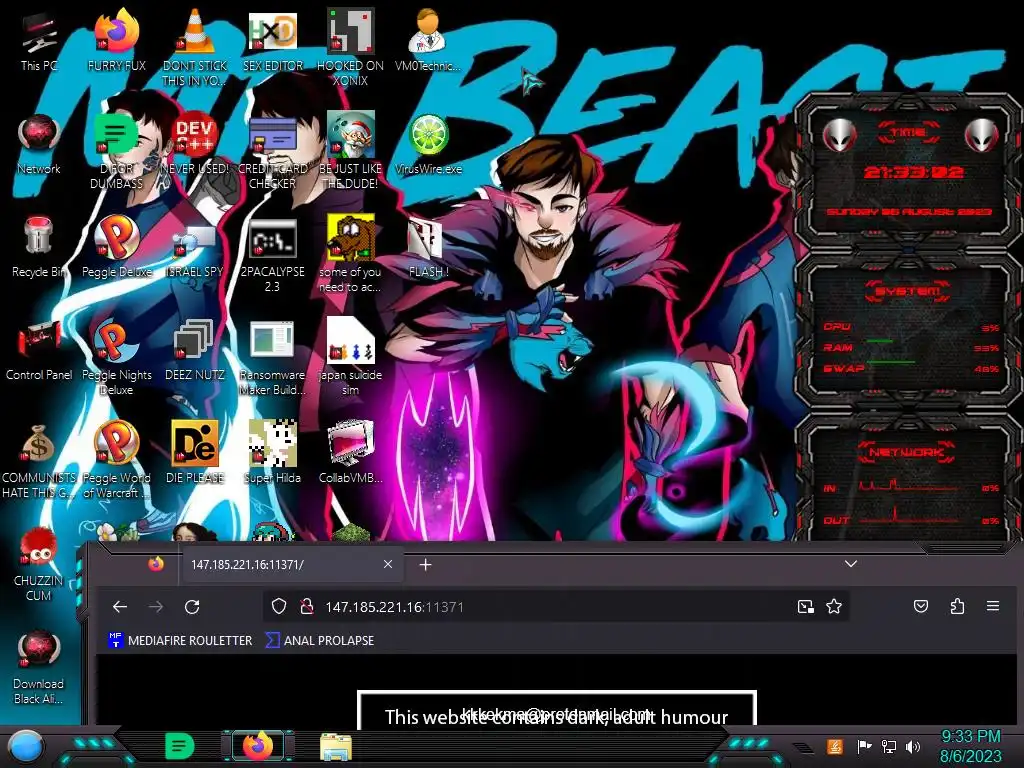Reload the current Firefox page
The height and width of the screenshot is (768, 1024).
[x=192, y=607]
